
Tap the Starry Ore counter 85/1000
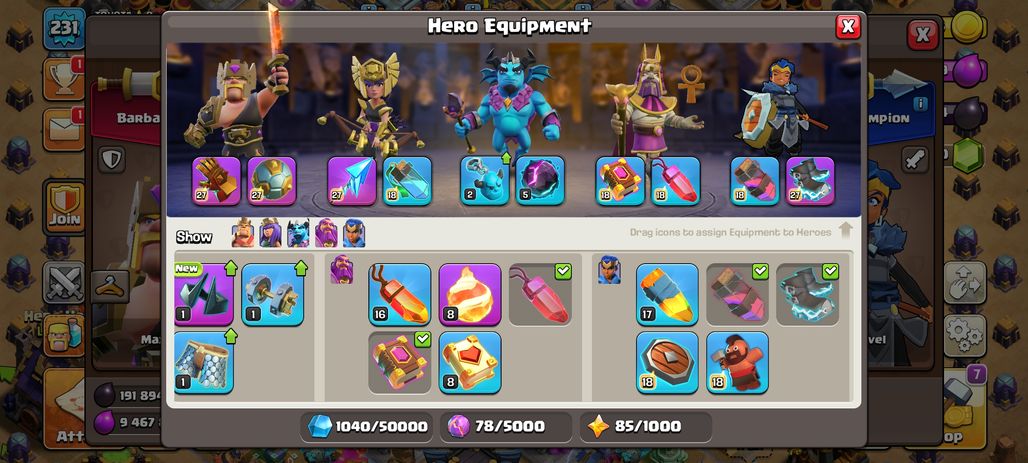(x=646, y=426)
